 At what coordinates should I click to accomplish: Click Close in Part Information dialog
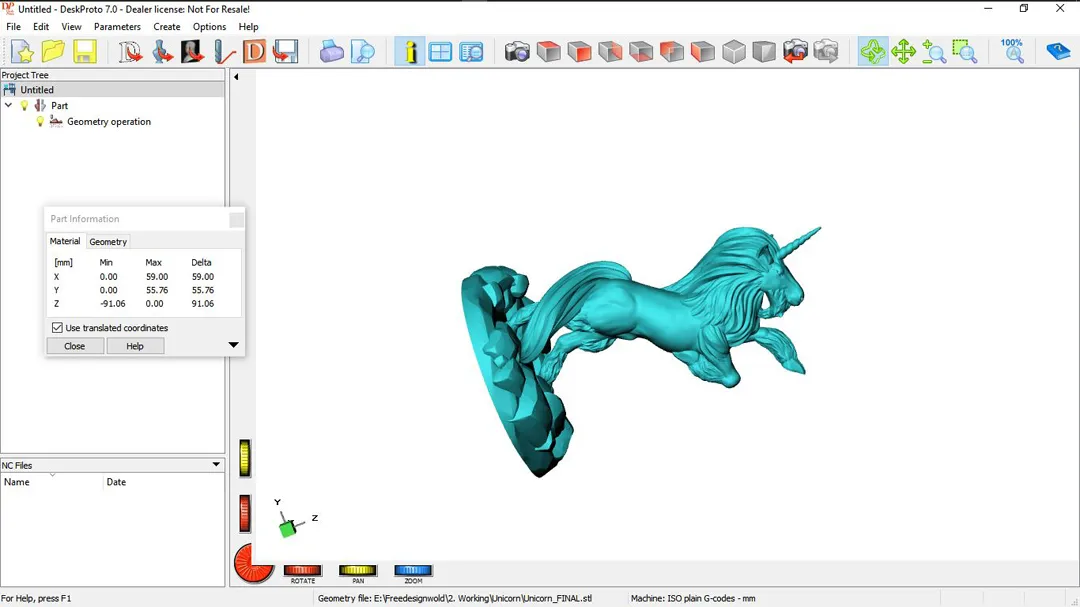point(75,346)
